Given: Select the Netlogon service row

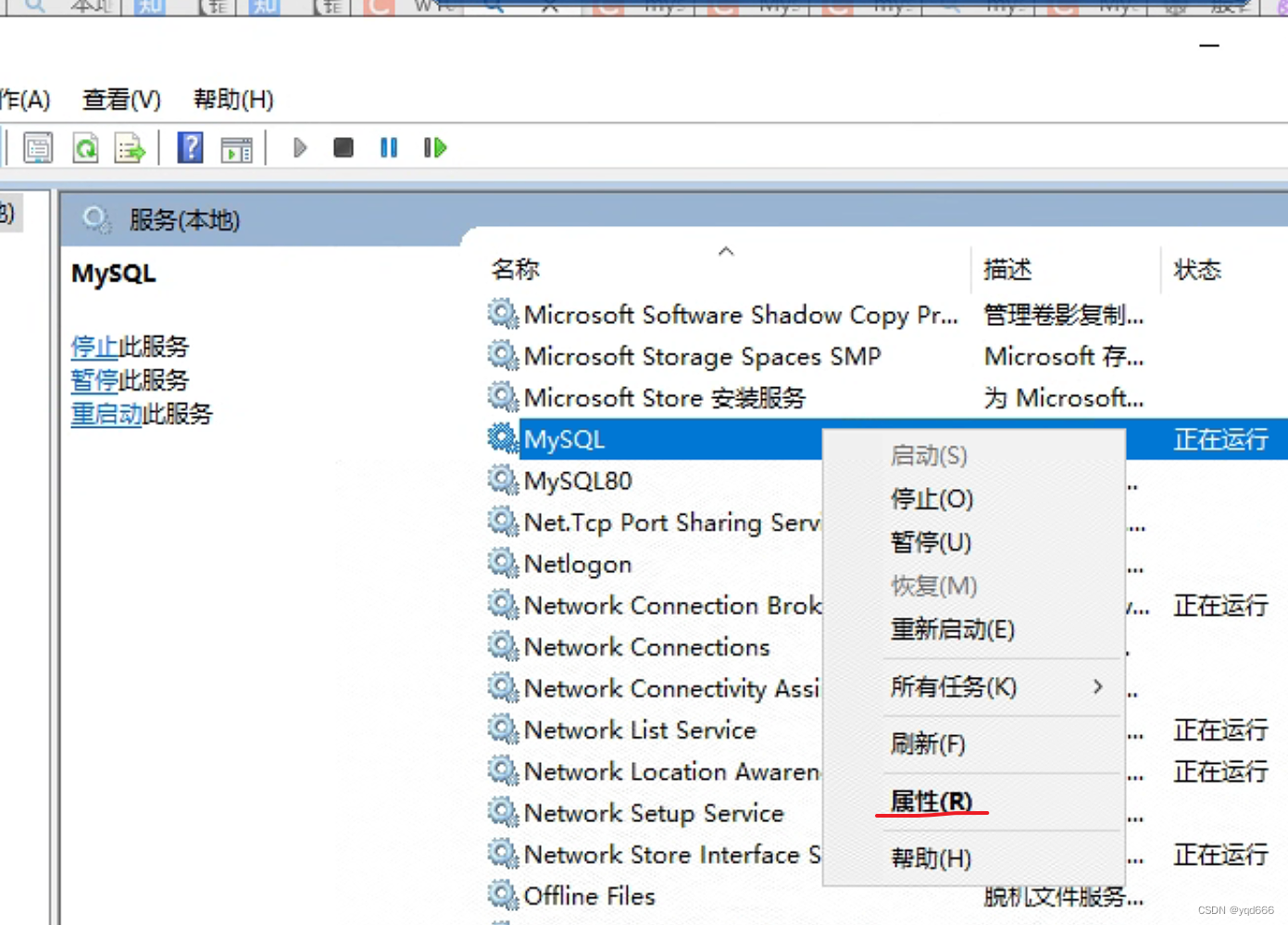Looking at the screenshot, I should point(578,563).
